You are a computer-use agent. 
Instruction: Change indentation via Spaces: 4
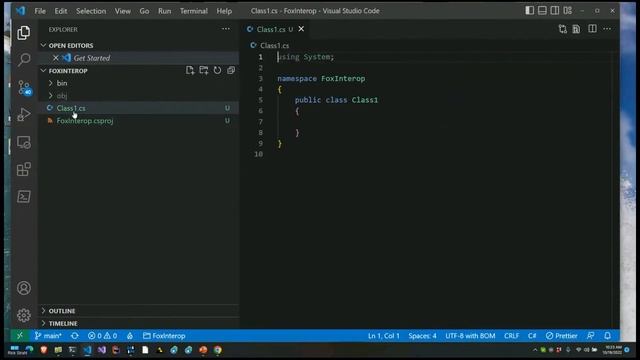[x=422, y=336]
